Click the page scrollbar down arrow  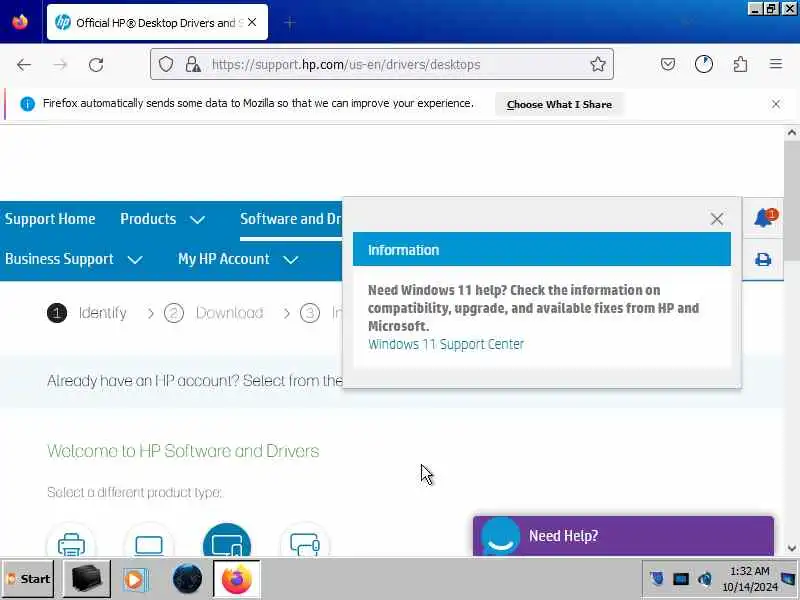791,548
